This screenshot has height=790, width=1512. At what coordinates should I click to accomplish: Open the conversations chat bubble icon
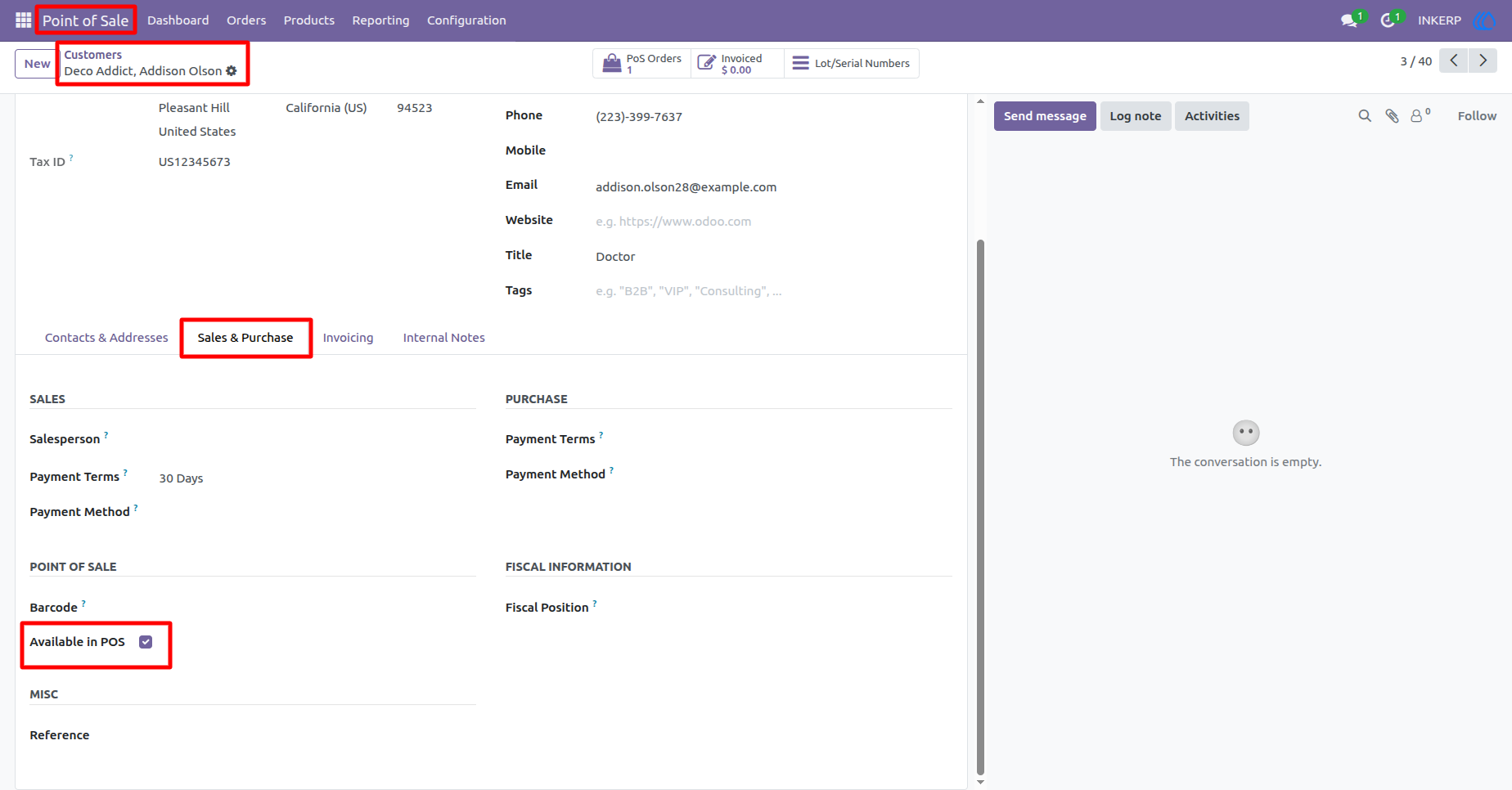(x=1350, y=20)
